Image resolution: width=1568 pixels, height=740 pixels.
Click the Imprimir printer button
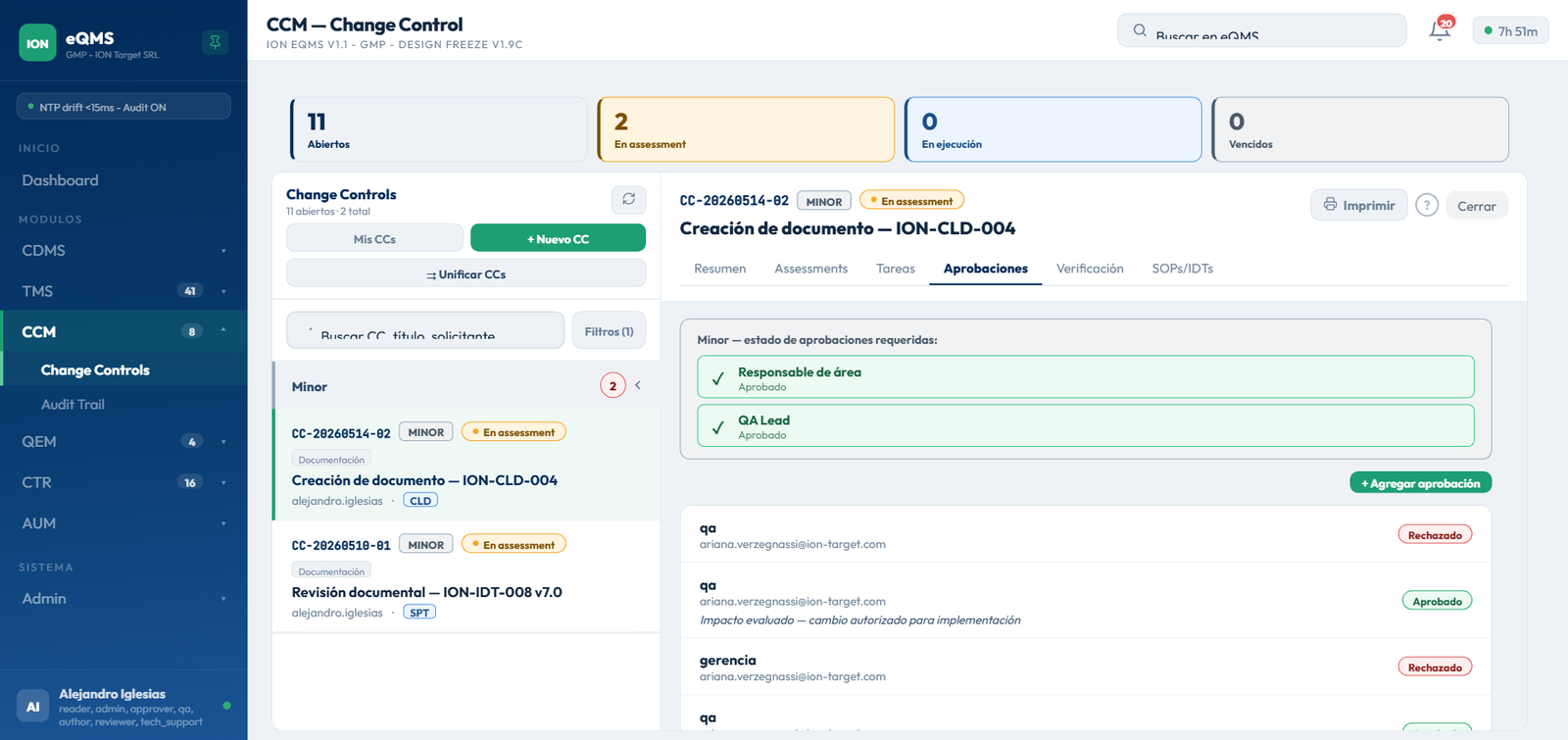(1359, 205)
